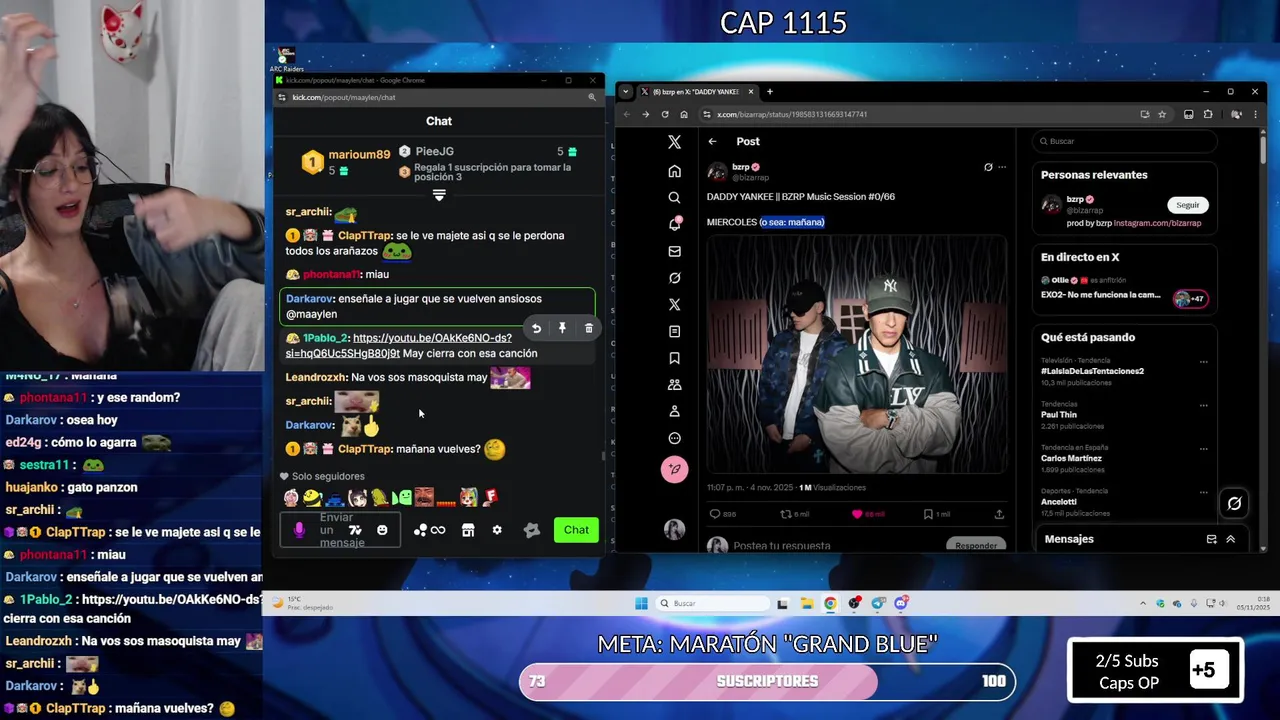This screenshot has height=720, width=1280.
Task: Open Grok icon in X sidebar
Action: (x=674, y=278)
